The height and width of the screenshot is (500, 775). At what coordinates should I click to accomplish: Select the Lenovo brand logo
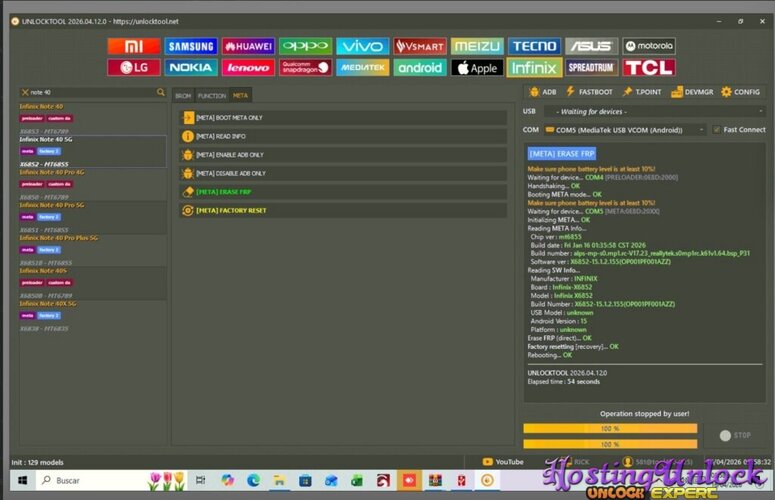pos(248,68)
